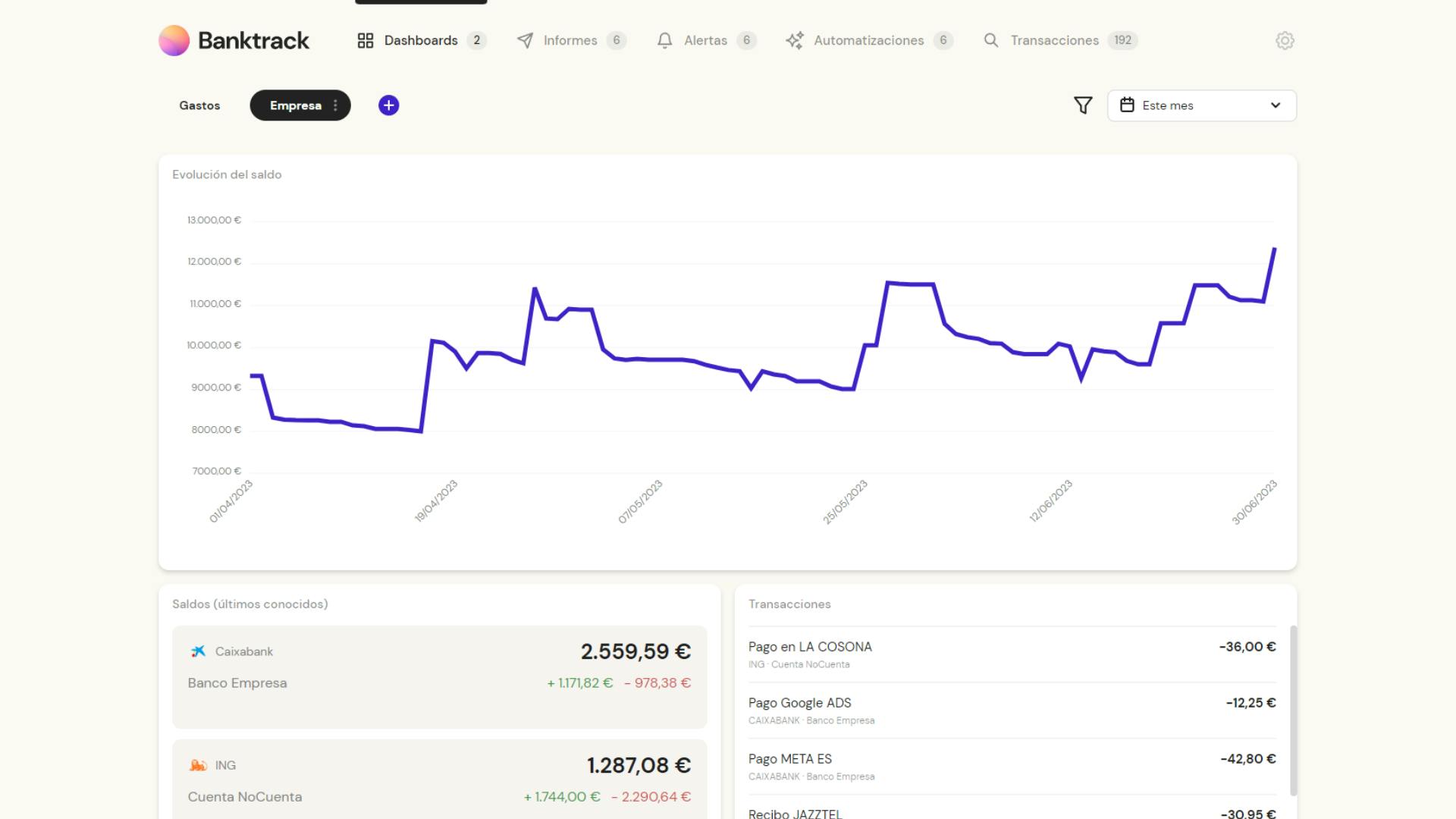Screen dimensions: 1456x819
Task: Click the Saldos (últimos conocidos) heading
Action: (250, 604)
